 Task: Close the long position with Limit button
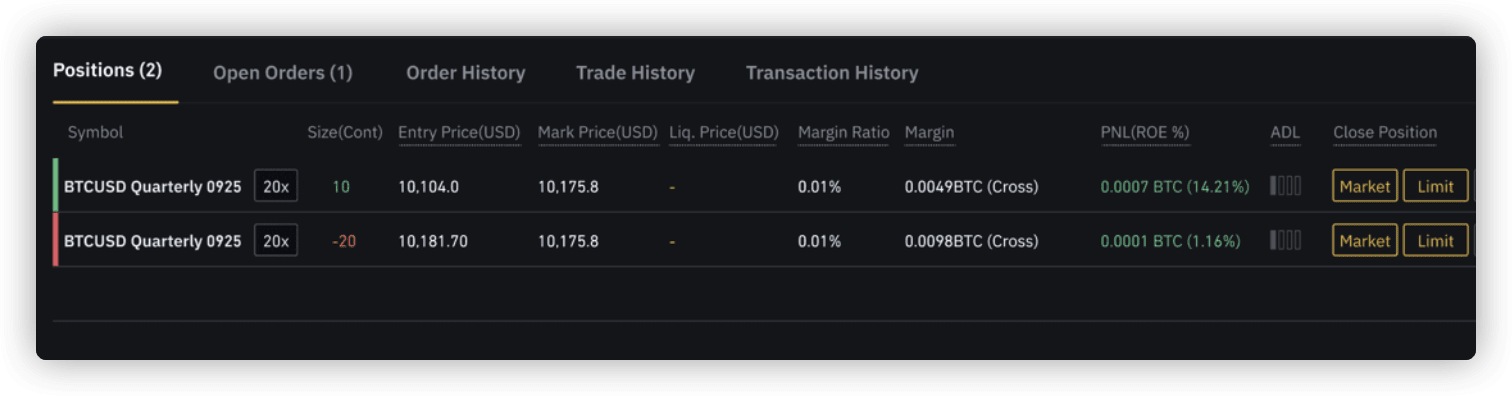coord(1435,186)
